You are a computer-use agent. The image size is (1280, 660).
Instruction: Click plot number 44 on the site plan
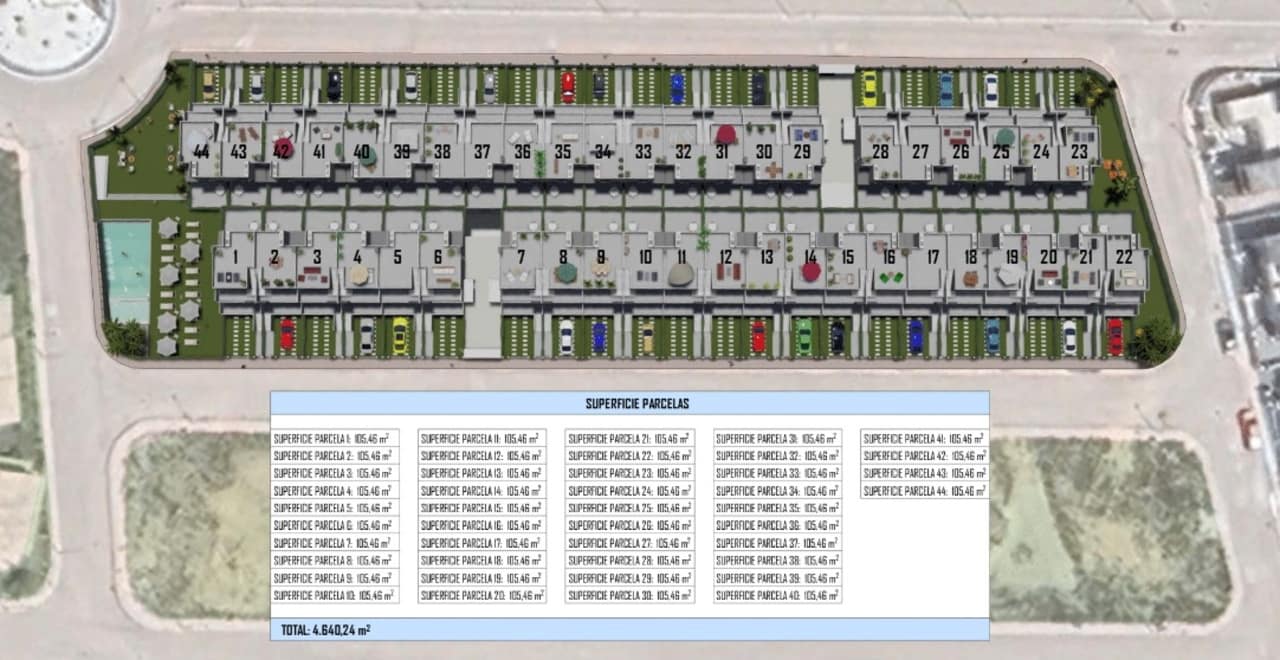click(x=202, y=152)
